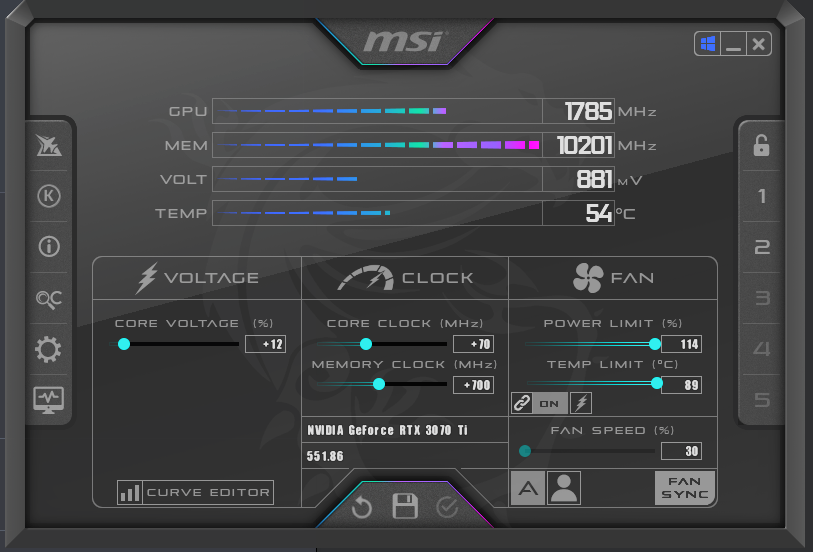Viewport: 813px width, 552px height.
Task: Click the MEM clock 10201 MHz readout
Action: [x=578, y=145]
